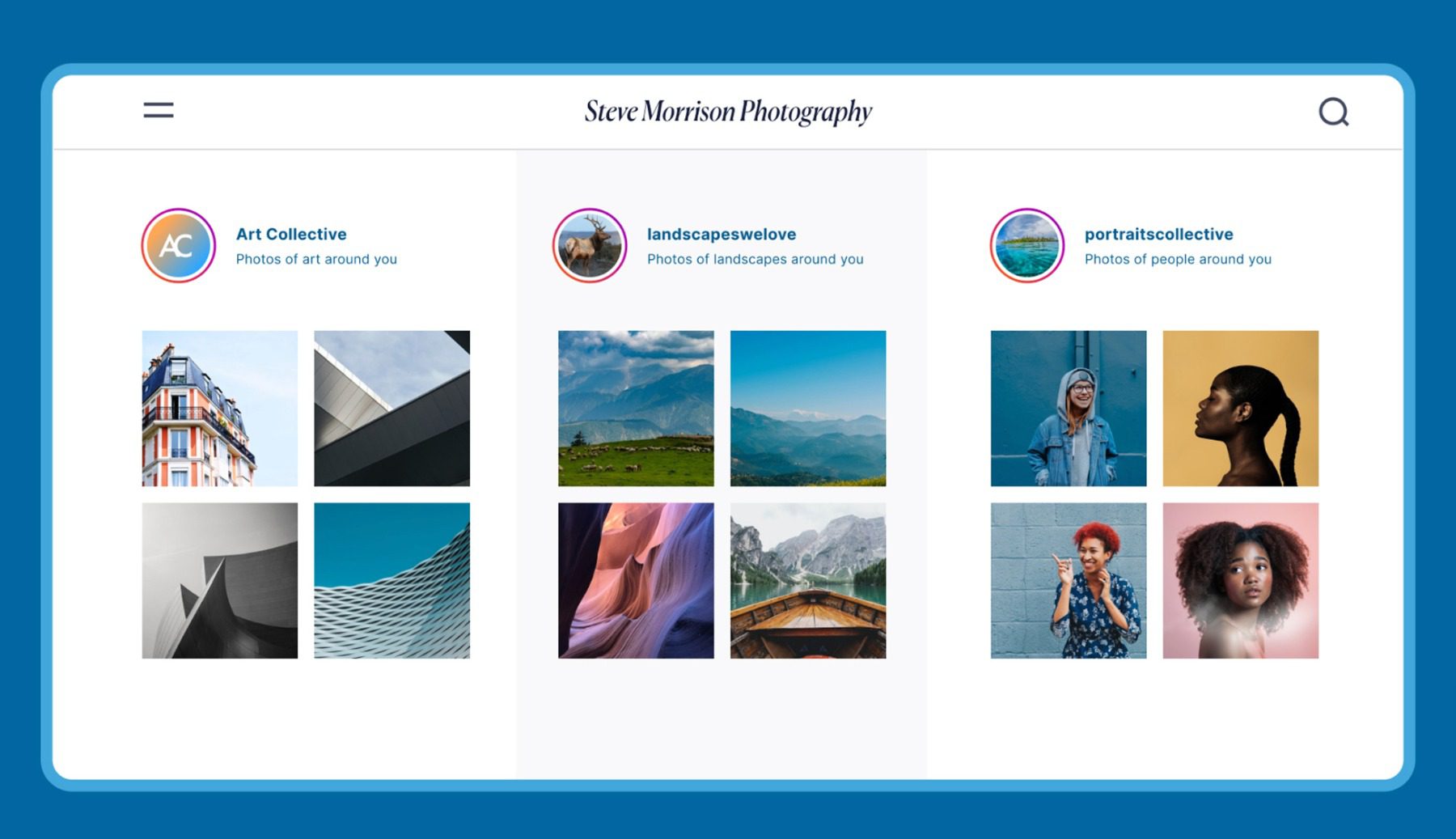Open the red-haired laughing woman photo

coord(1069,581)
